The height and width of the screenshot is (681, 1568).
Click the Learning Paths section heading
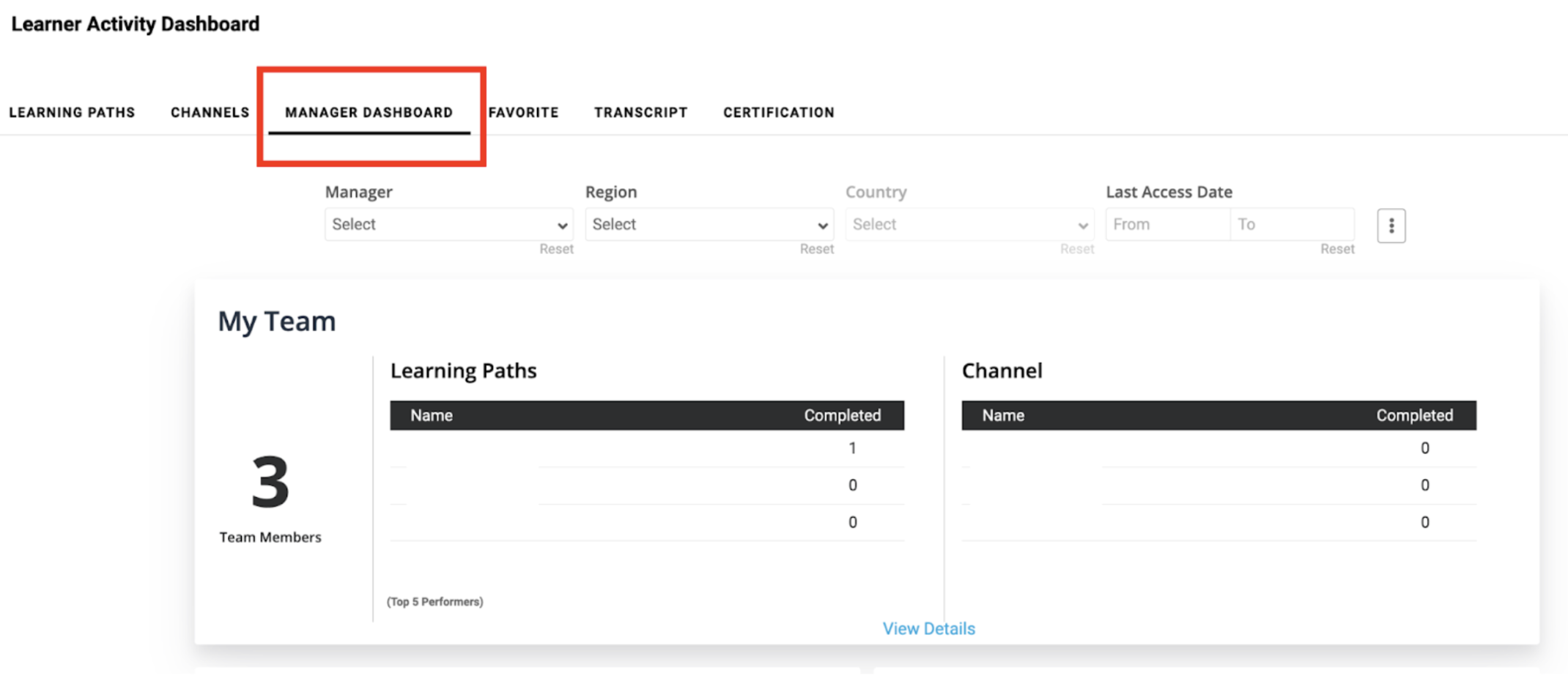point(463,371)
